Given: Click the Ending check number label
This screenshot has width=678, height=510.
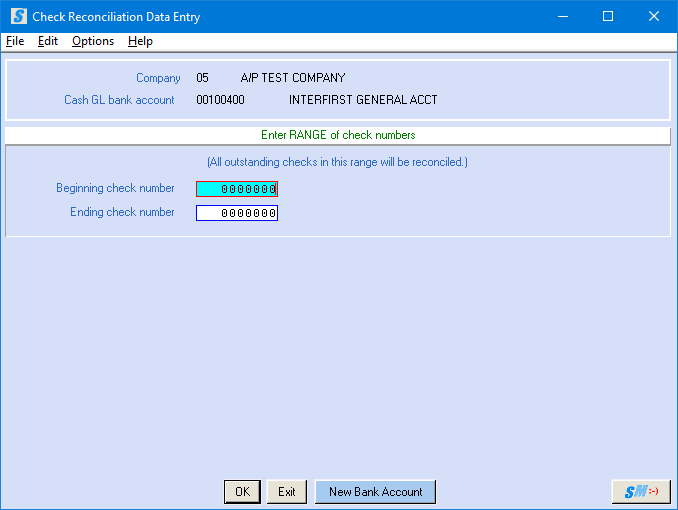Looking at the screenshot, I should 122,212.
